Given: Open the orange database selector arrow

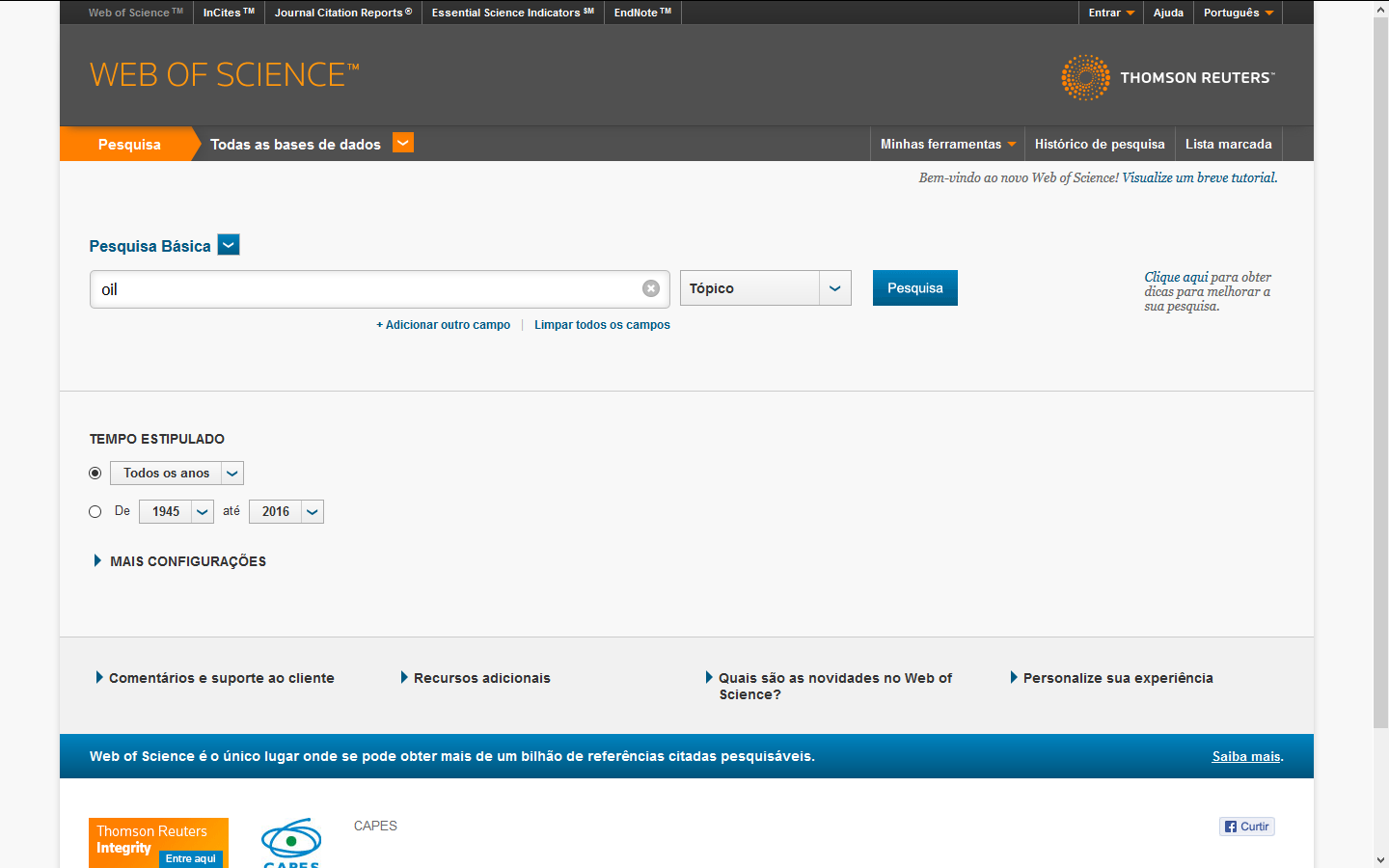Looking at the screenshot, I should (x=403, y=143).
